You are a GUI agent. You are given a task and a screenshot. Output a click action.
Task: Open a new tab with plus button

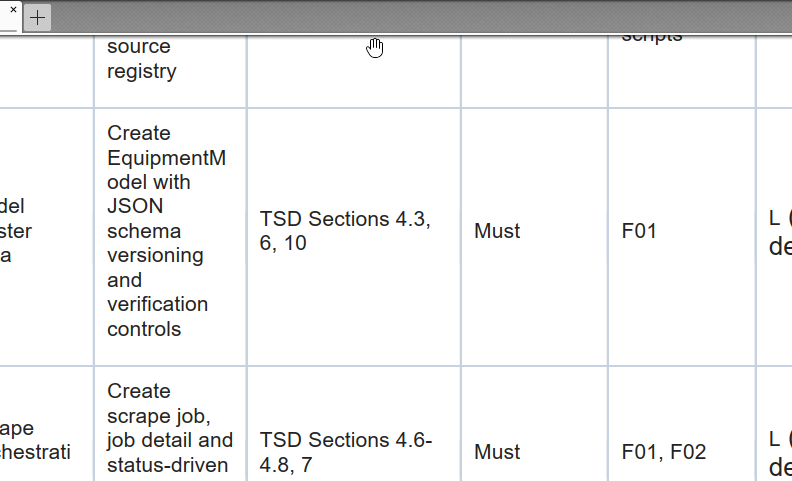(37, 18)
